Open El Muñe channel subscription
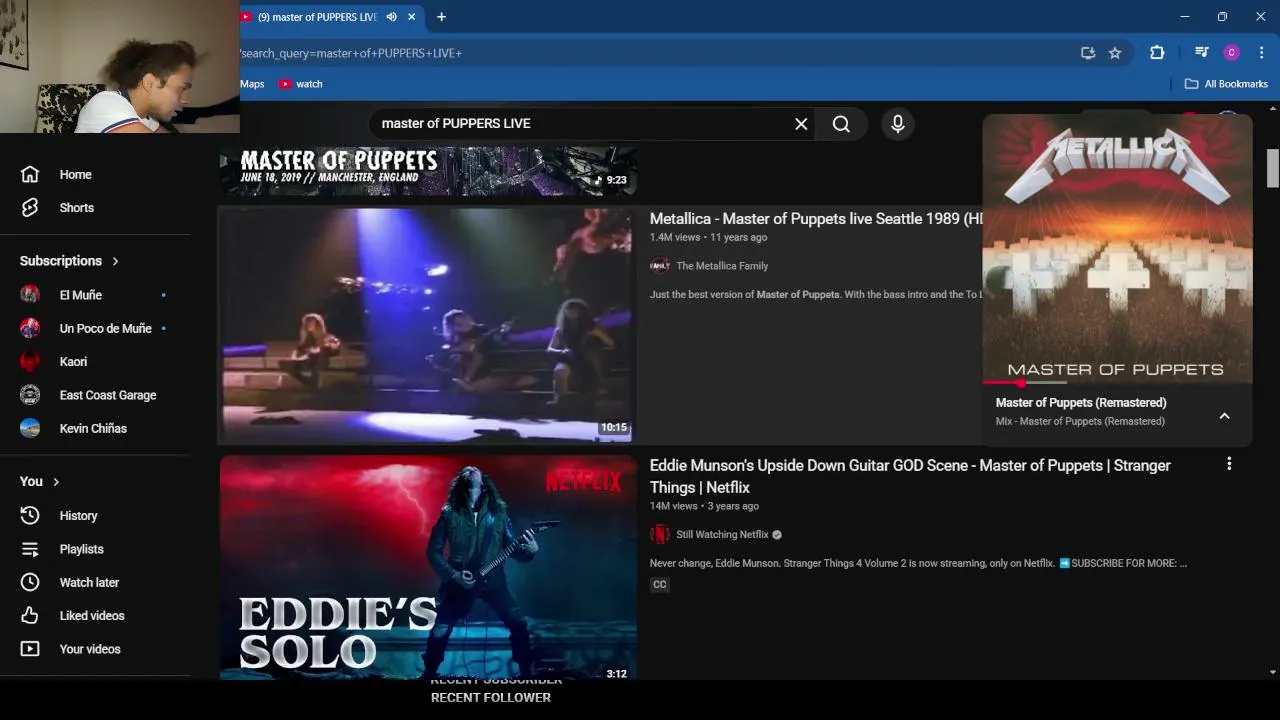 (x=80, y=295)
